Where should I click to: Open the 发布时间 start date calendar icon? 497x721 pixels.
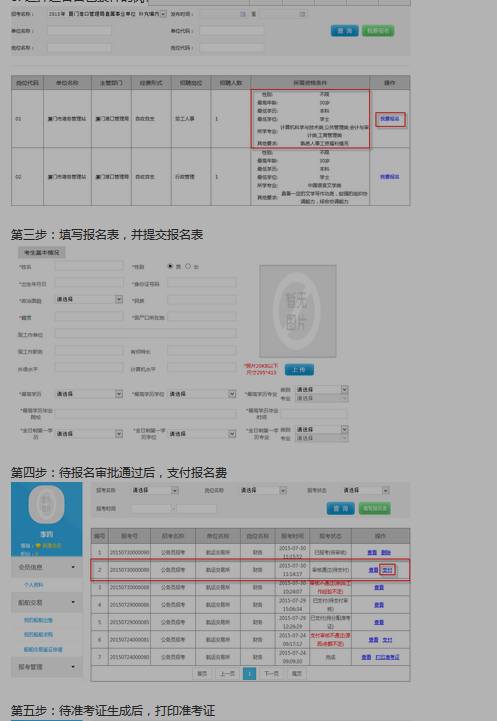point(243,14)
